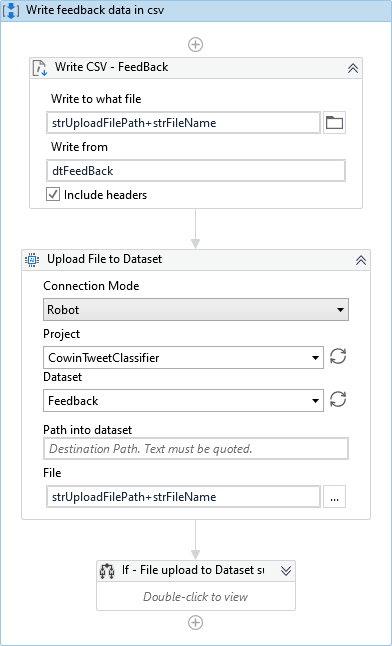Edit the Write from dtFeedBack field
The image size is (392, 646).
[196, 171]
